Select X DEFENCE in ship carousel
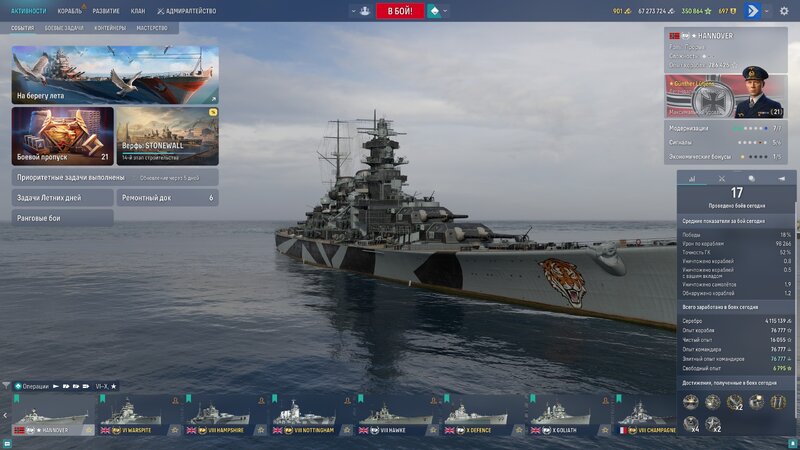800x450 pixels. (484, 415)
